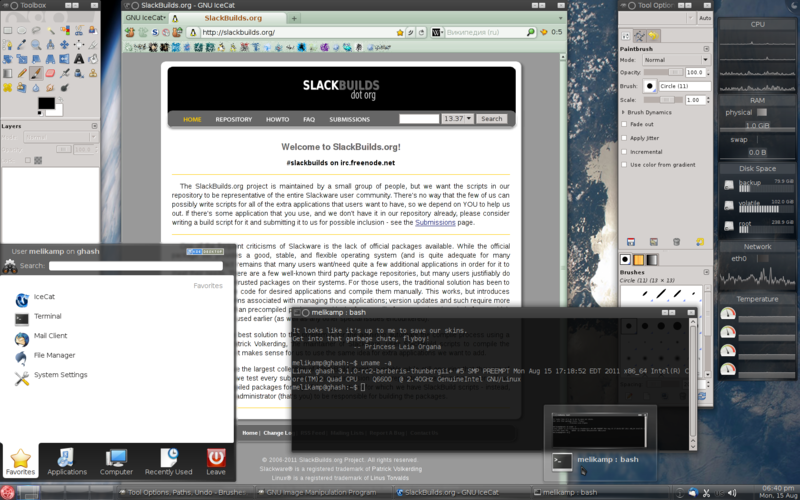Choose the Dodge/Burn tool

[64, 87]
